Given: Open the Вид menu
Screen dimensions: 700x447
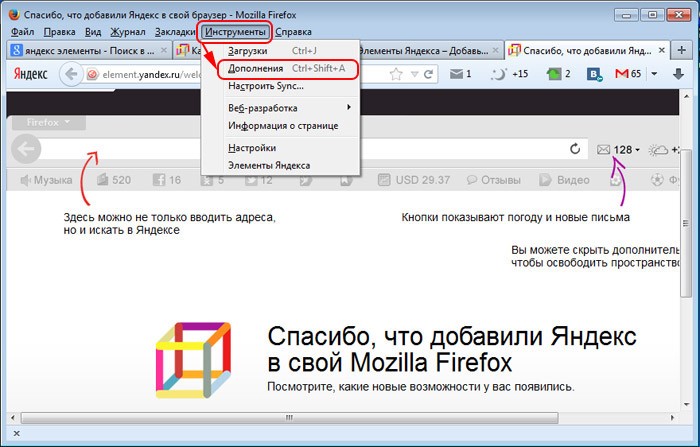Looking at the screenshot, I should click(x=93, y=32).
